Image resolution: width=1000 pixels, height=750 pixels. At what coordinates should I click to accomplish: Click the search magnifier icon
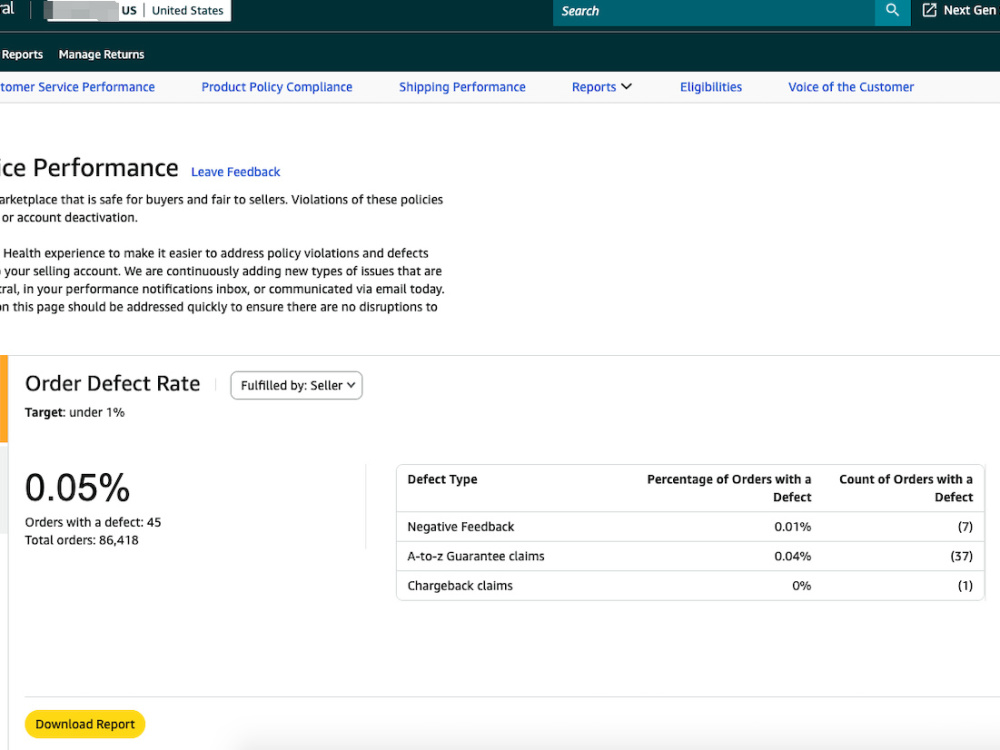coord(892,11)
